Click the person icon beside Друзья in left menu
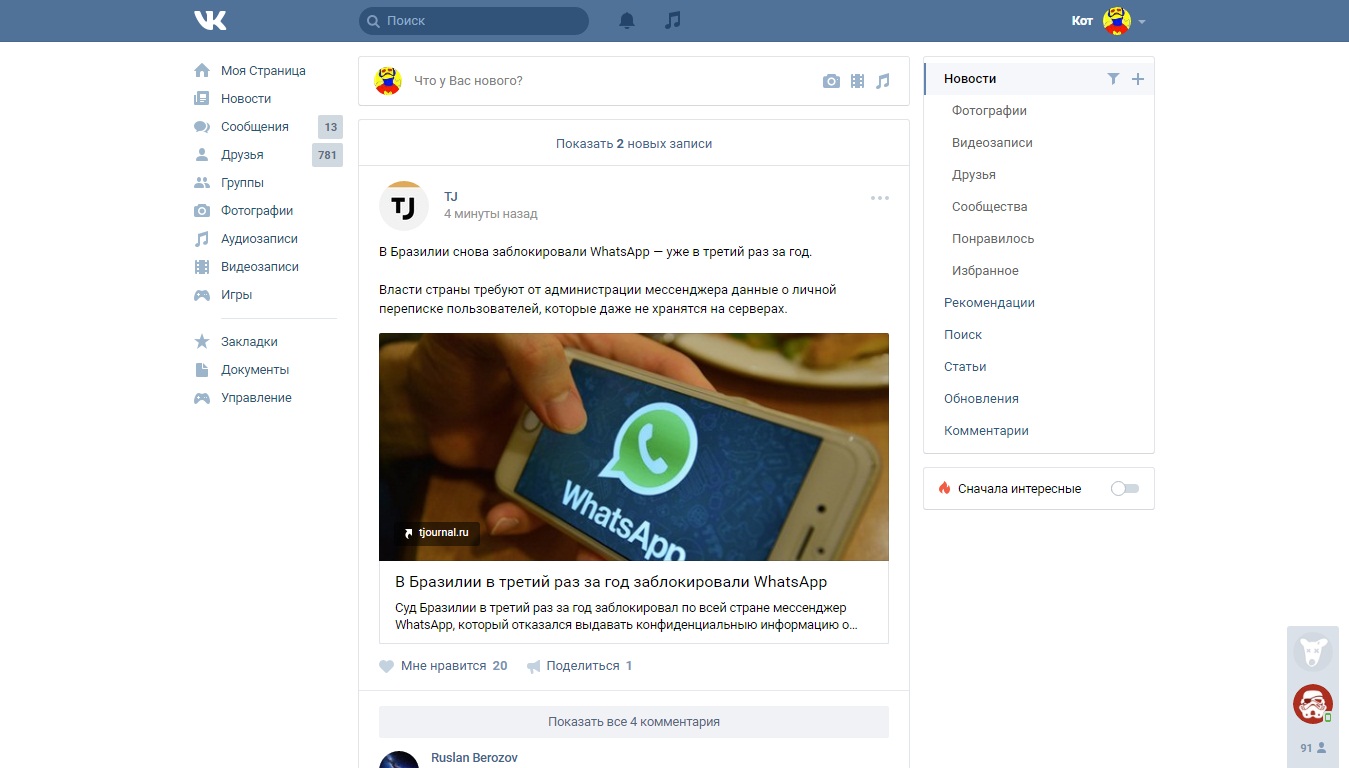The image size is (1349, 768). click(202, 155)
